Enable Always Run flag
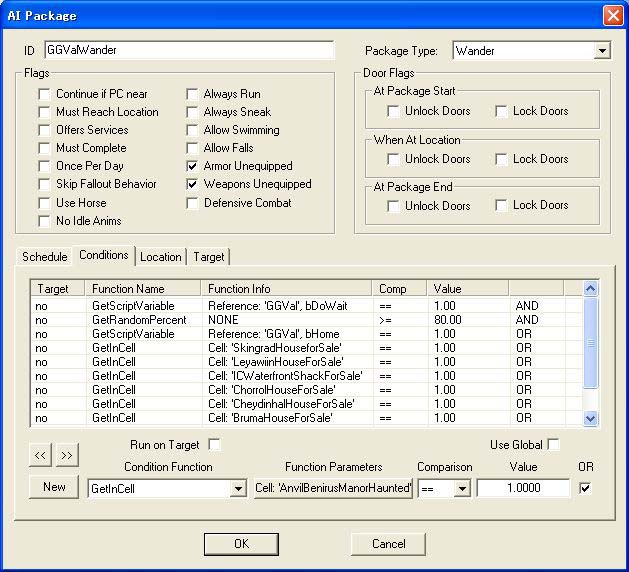 pos(192,94)
